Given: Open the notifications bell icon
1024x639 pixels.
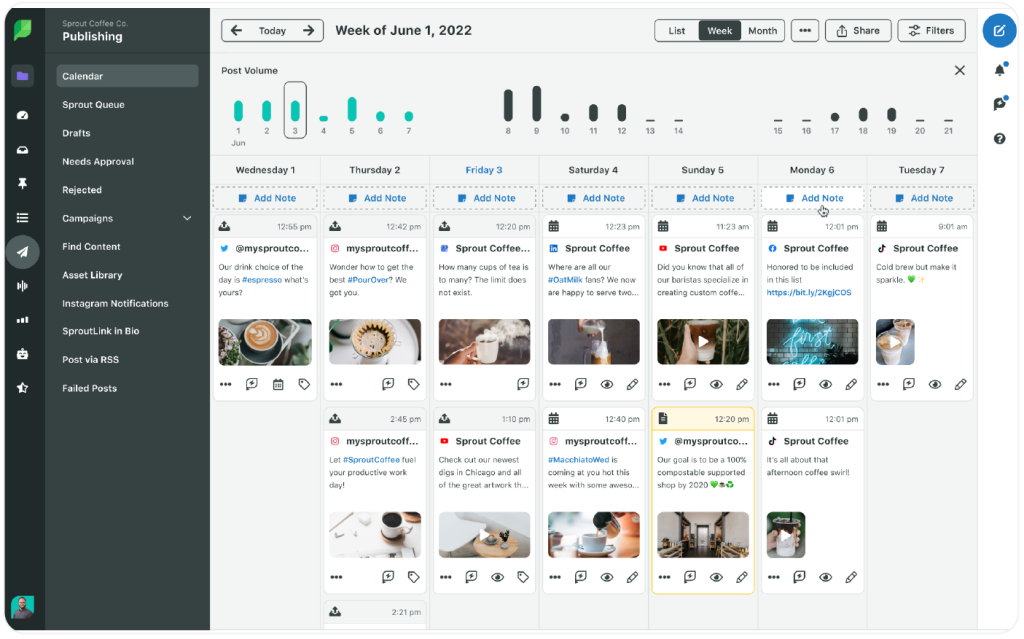Looking at the screenshot, I should click(x=999, y=70).
